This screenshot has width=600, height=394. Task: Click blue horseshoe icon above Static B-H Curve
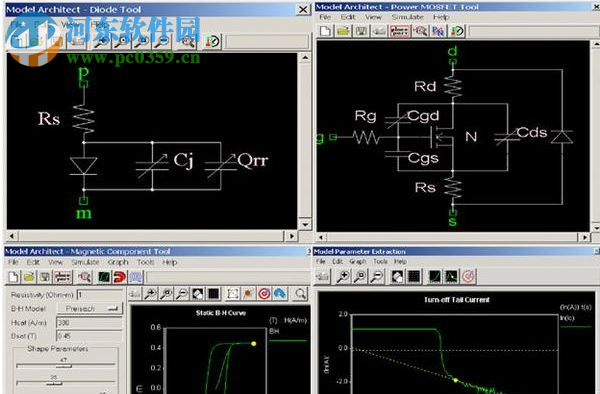pyautogui.click(x=280, y=294)
